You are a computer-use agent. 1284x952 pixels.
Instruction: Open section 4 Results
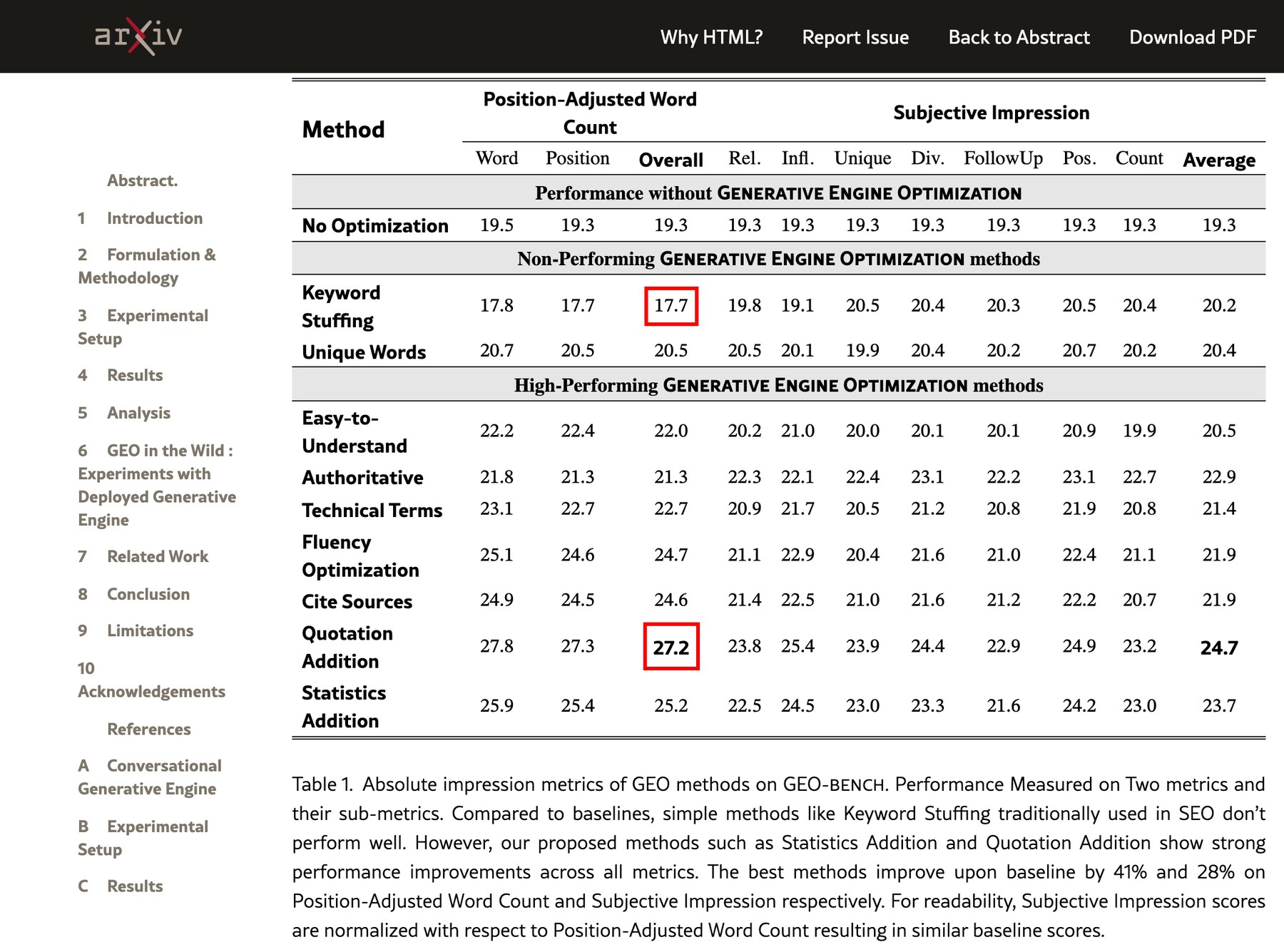pyautogui.click(x=121, y=375)
